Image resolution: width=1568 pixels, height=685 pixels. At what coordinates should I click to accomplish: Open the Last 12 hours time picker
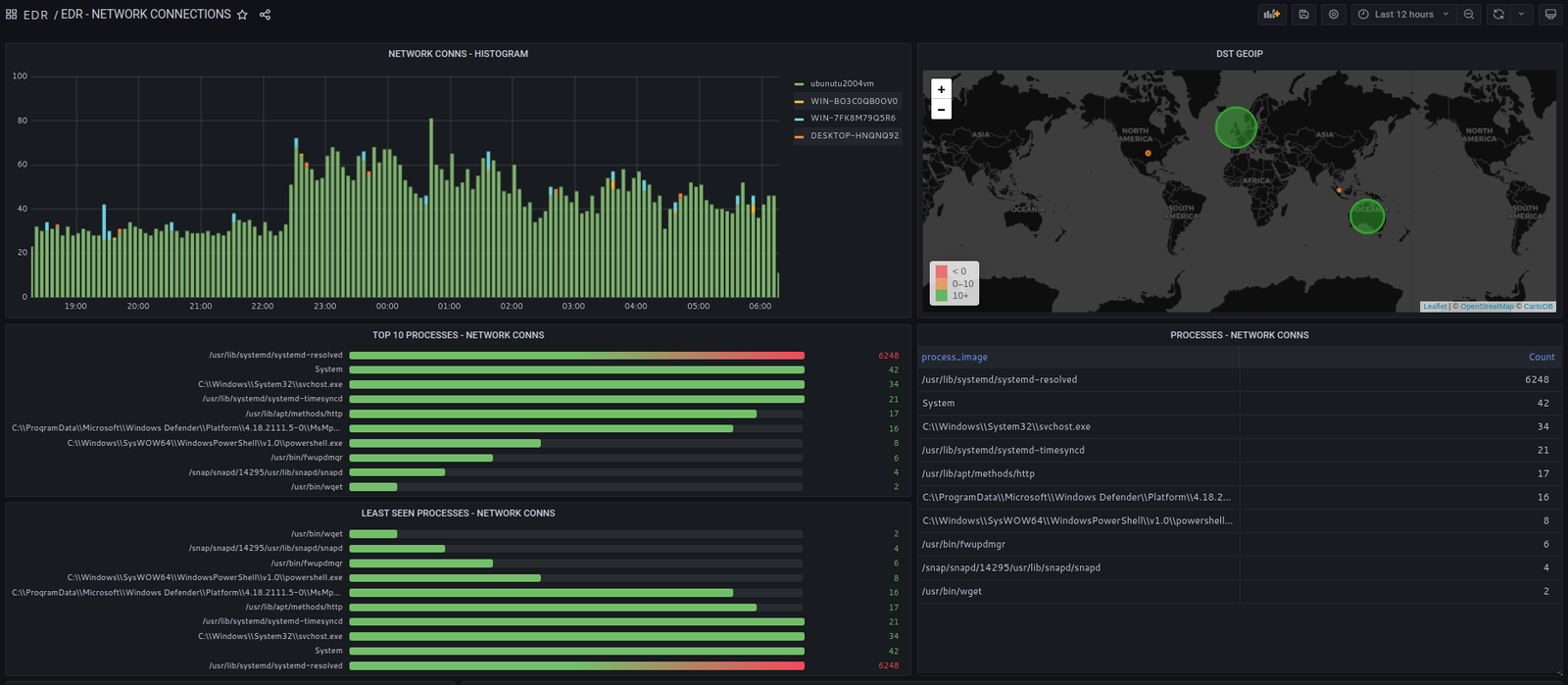[1403, 15]
